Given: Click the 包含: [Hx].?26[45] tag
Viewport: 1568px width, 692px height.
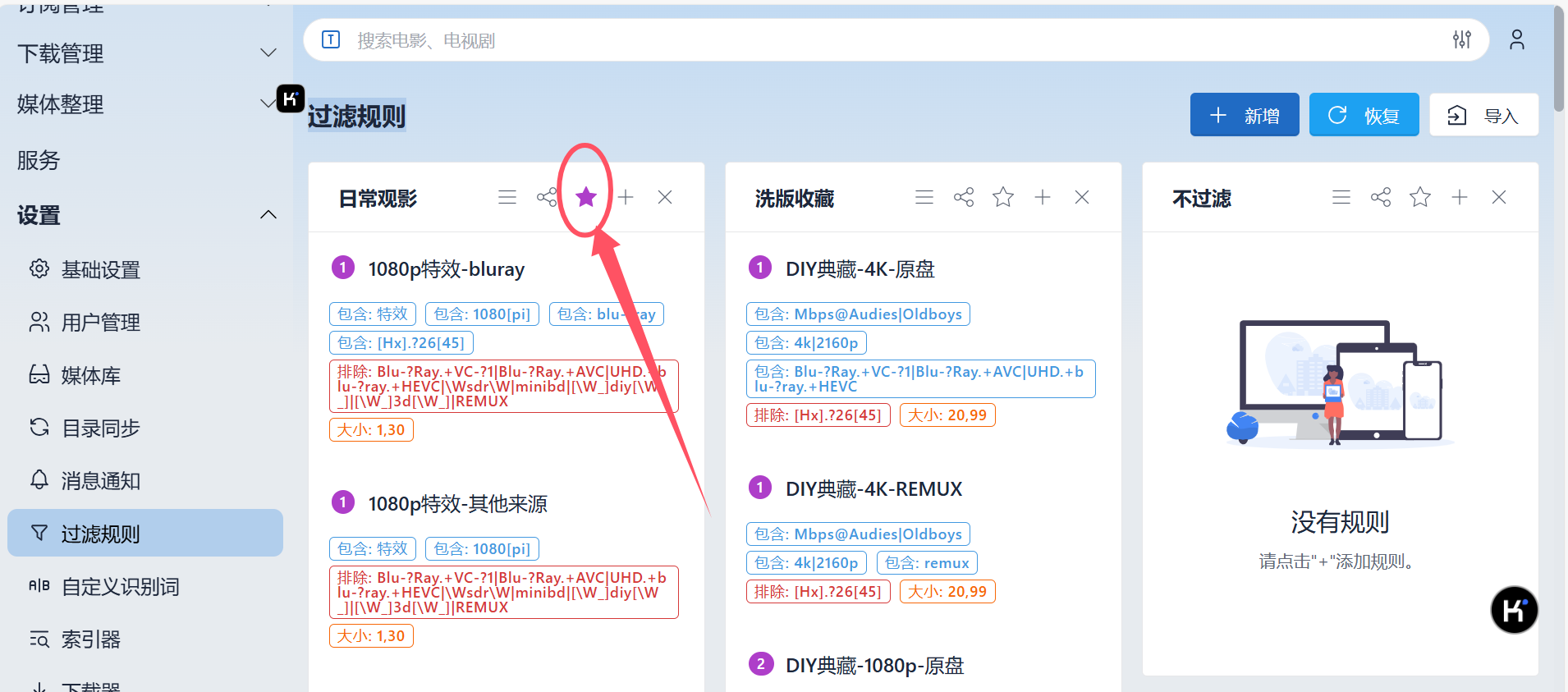Looking at the screenshot, I should coord(401,342).
